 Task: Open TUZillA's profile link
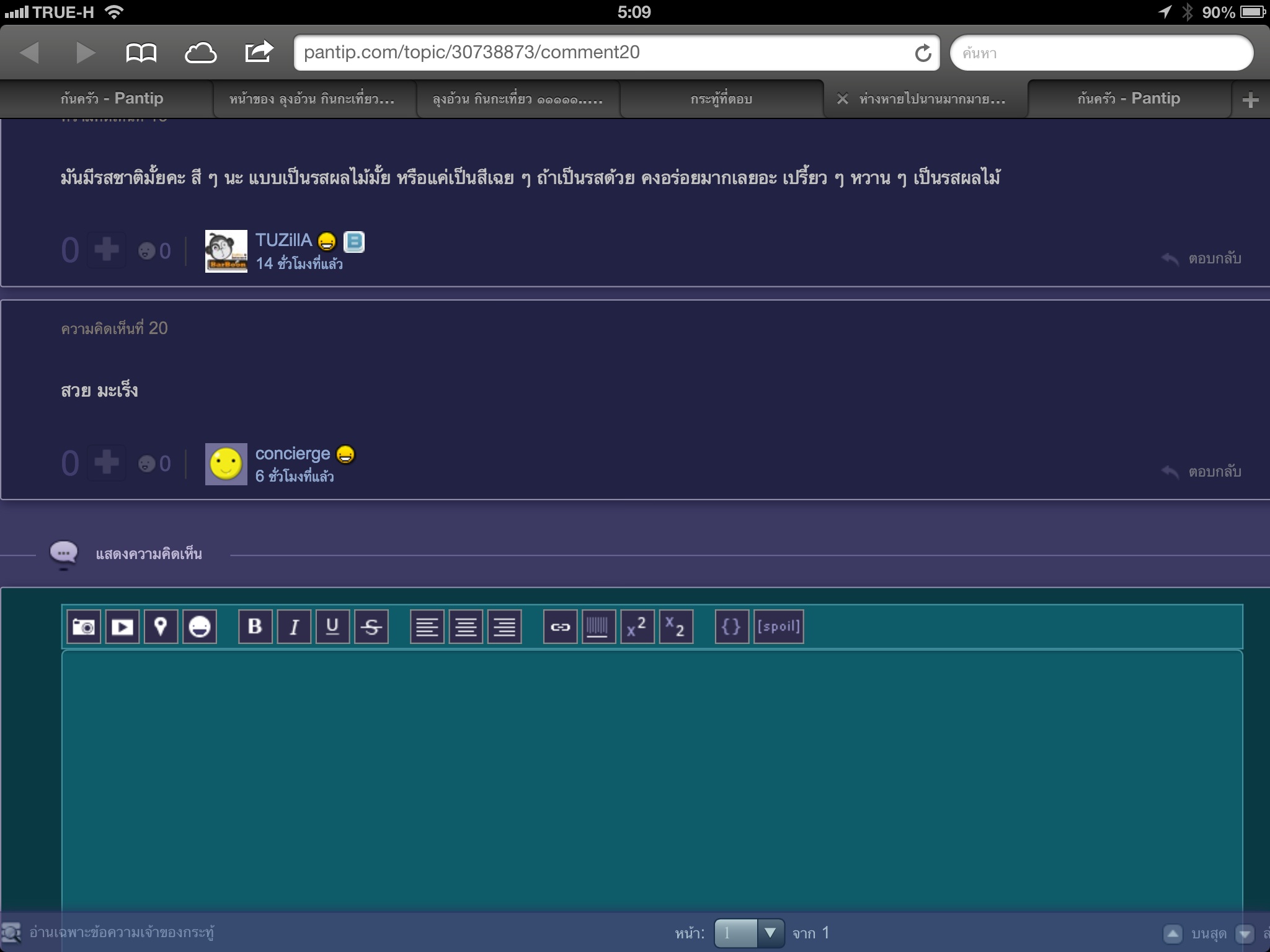click(x=283, y=240)
